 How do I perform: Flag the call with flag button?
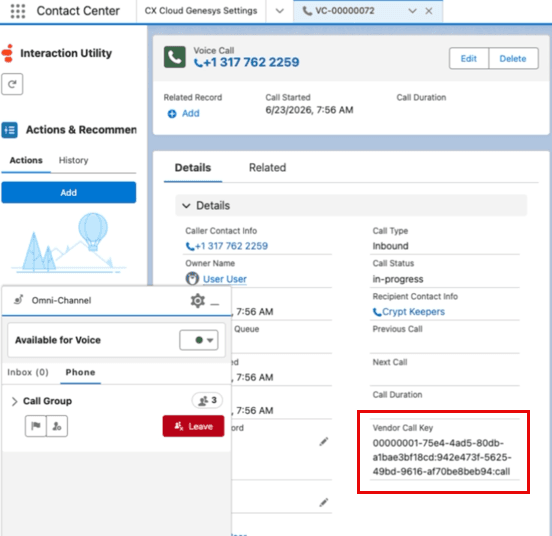pyautogui.click(x=36, y=426)
